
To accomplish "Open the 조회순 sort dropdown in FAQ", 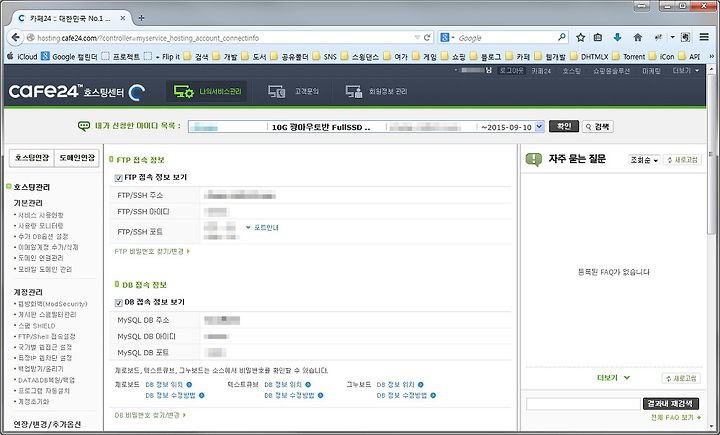I will coord(644,160).
